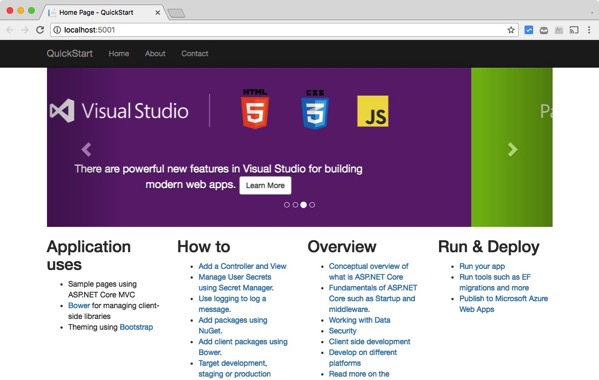Image resolution: width=599 pixels, height=380 pixels.
Task: Select the first carousel indicator dot
Action: 287,205
